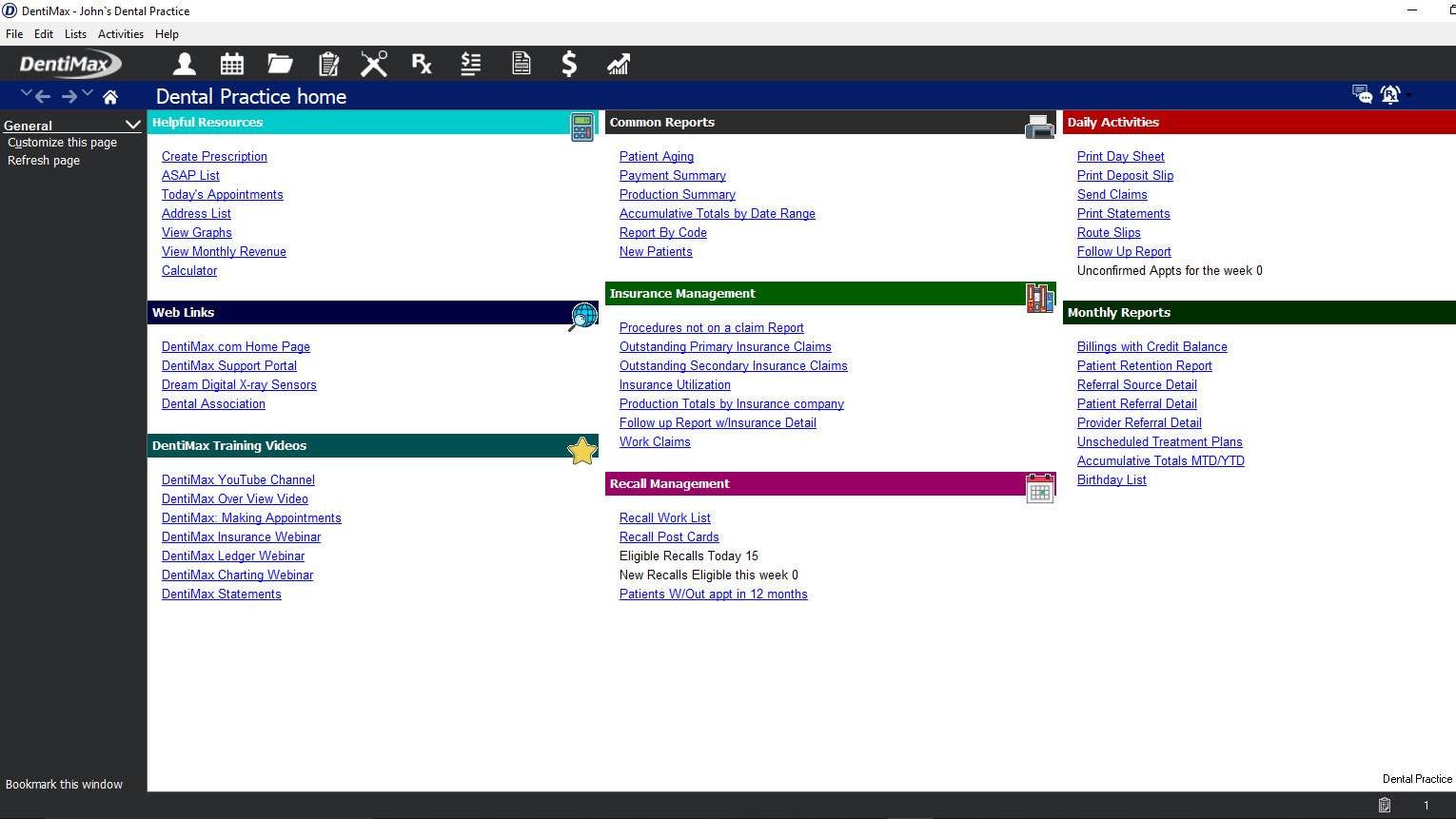Click Customize this page
1456x819 pixels.
pos(62,143)
